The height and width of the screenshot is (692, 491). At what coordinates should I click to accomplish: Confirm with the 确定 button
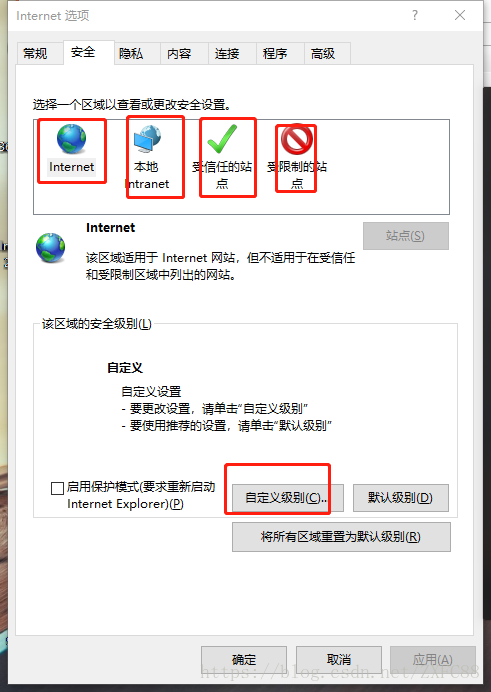pyautogui.click(x=244, y=660)
